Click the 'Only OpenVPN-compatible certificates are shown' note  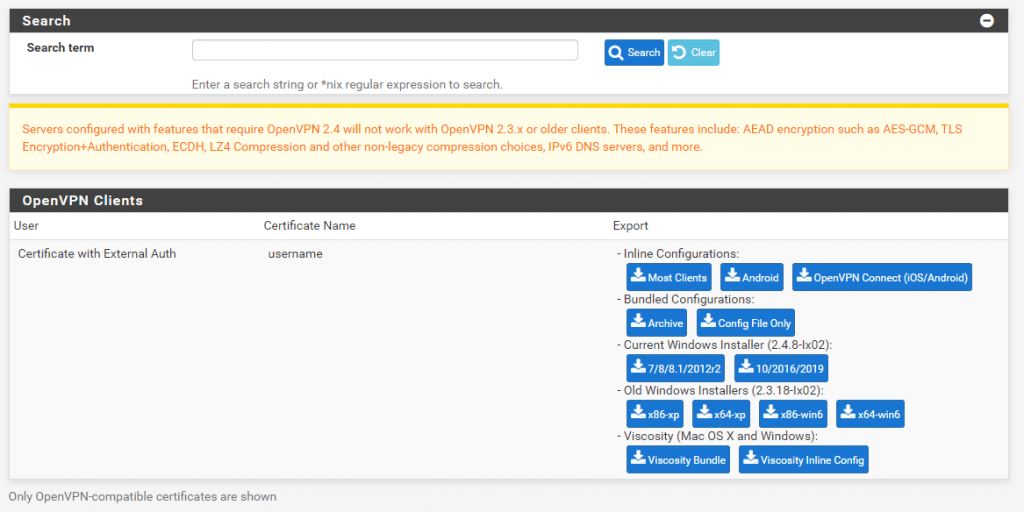[x=142, y=497]
